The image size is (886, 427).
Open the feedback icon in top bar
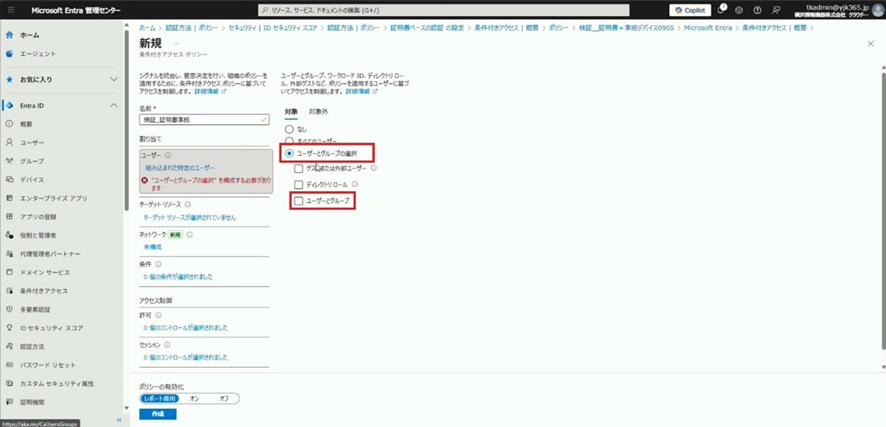[x=777, y=10]
